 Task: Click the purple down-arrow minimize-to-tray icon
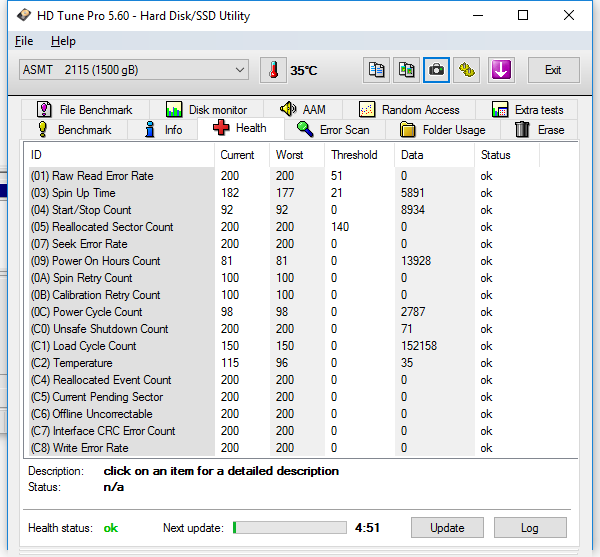[501, 70]
